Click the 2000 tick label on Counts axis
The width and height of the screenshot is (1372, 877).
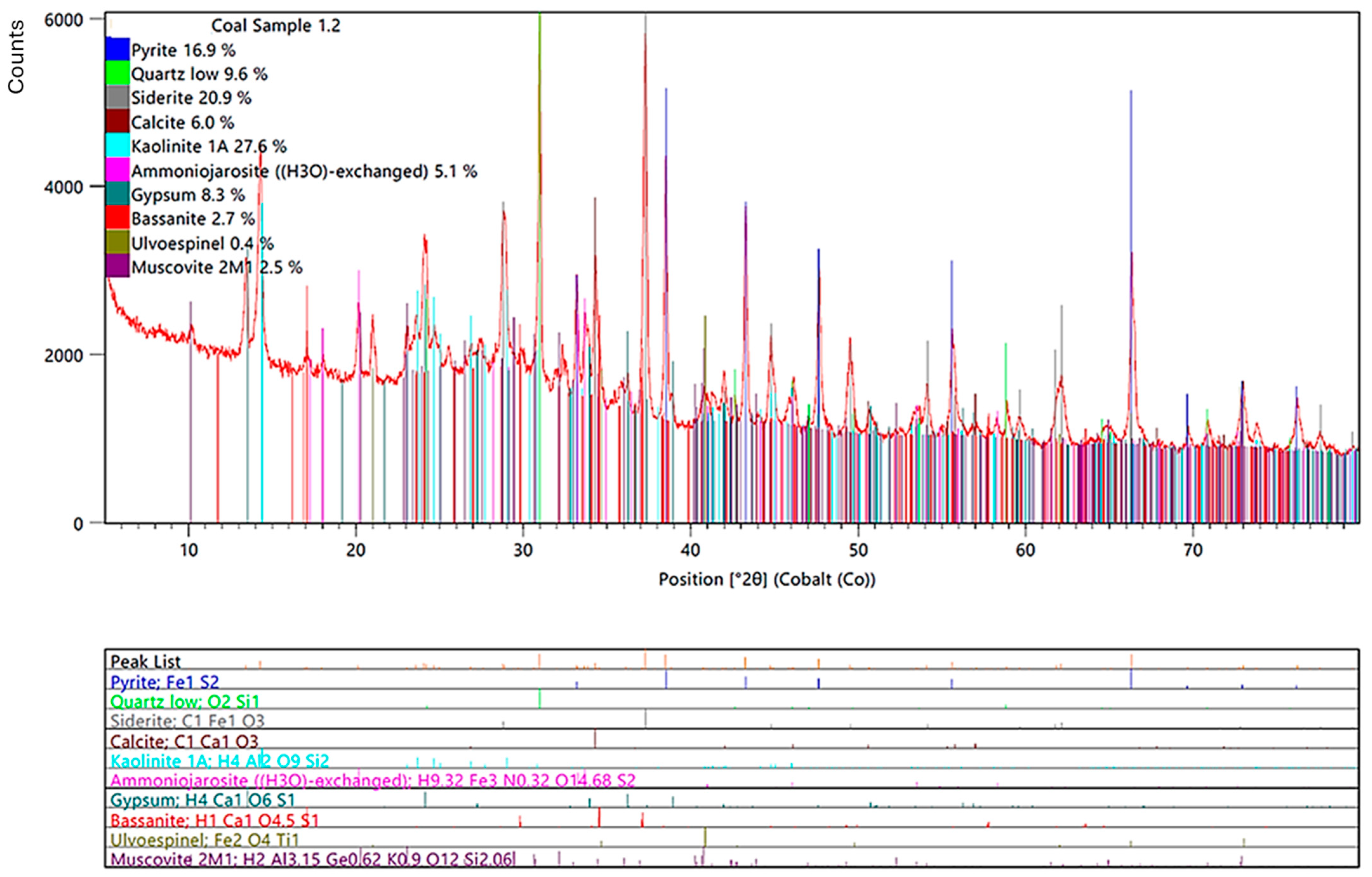[63, 355]
